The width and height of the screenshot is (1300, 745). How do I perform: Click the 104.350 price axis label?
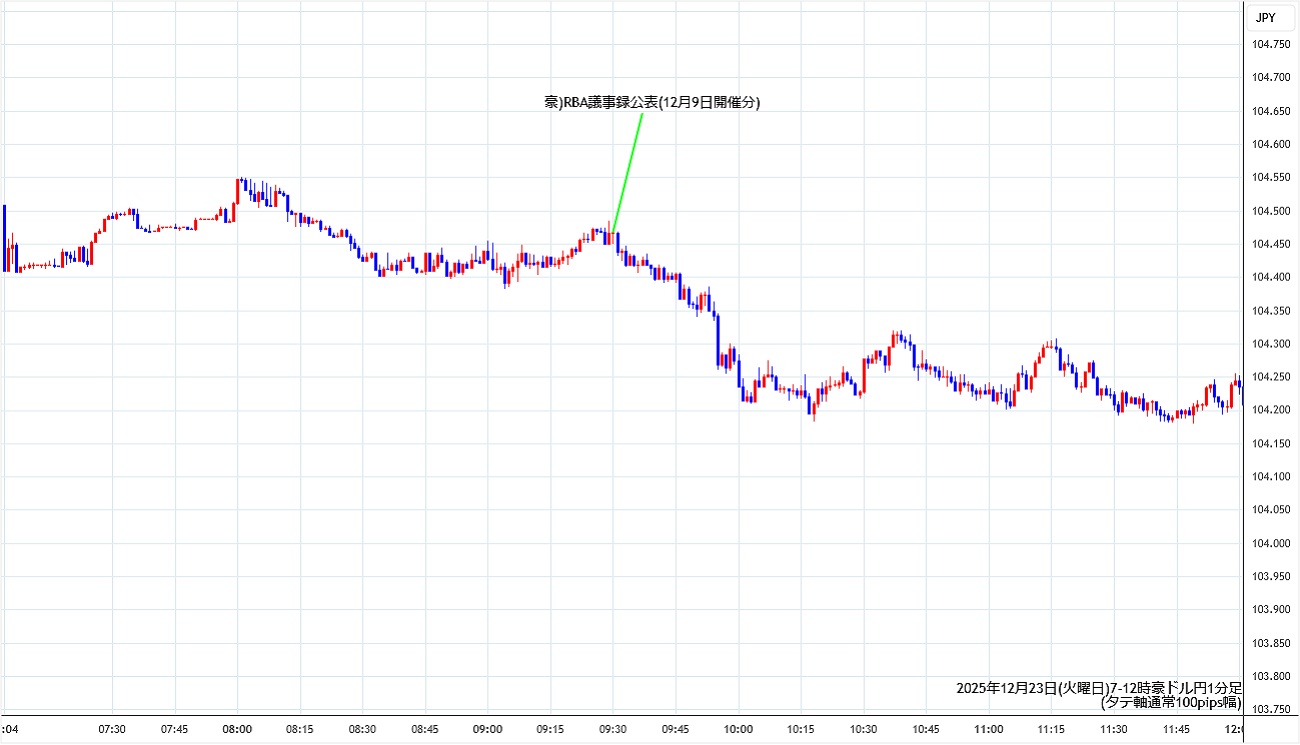tap(1273, 311)
